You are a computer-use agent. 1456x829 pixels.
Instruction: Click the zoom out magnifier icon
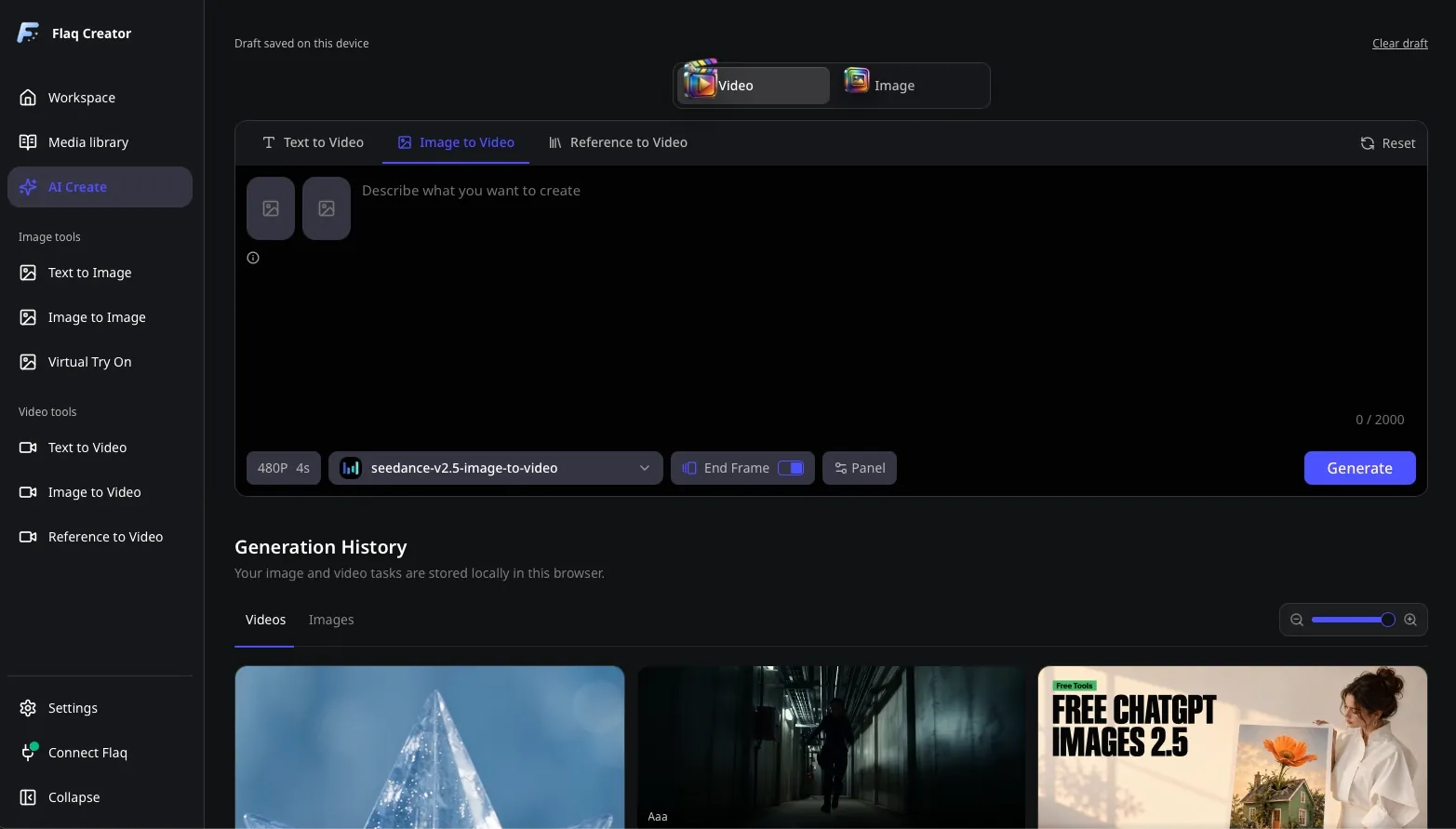point(1296,620)
